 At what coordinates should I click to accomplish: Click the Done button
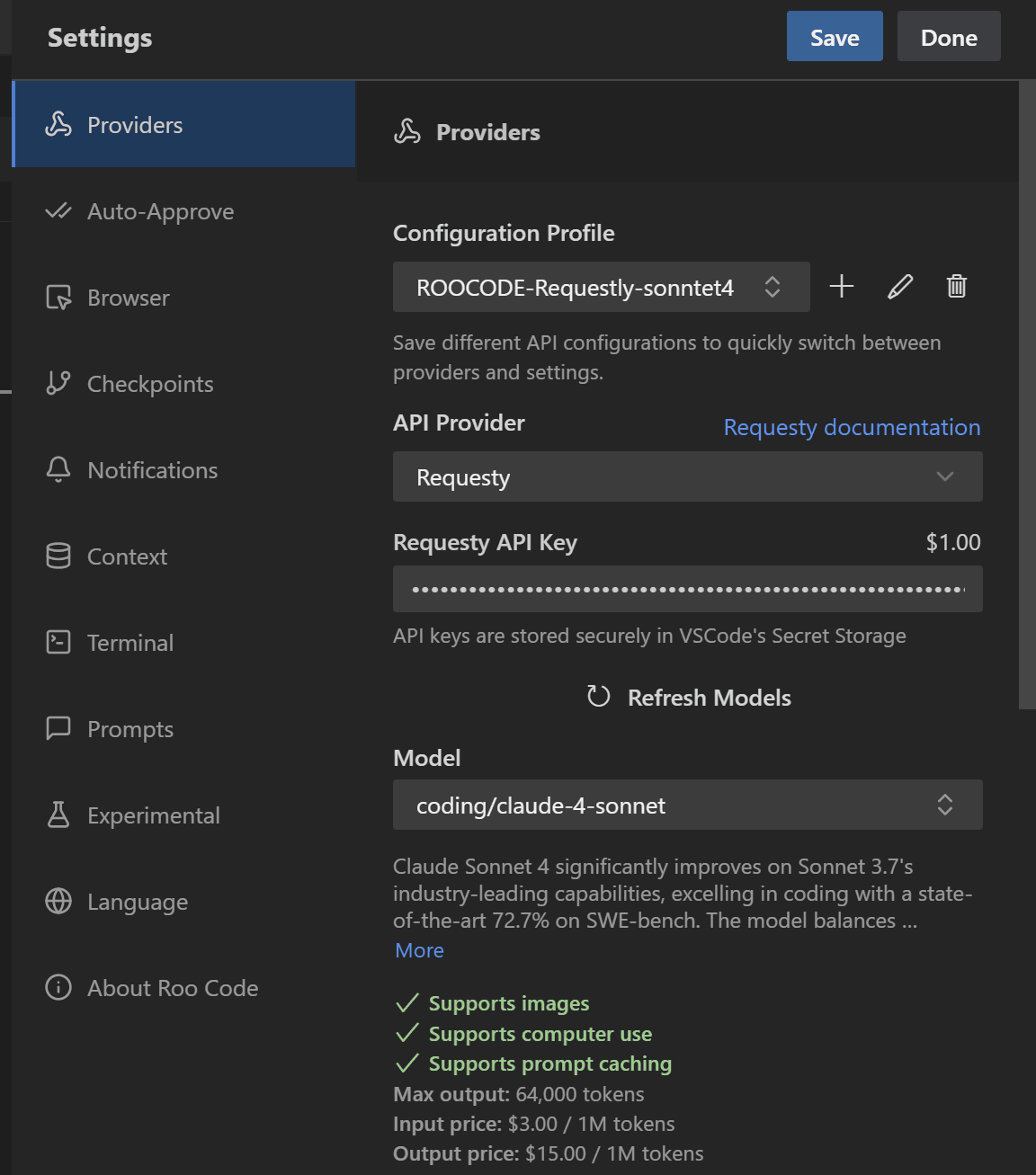(949, 36)
